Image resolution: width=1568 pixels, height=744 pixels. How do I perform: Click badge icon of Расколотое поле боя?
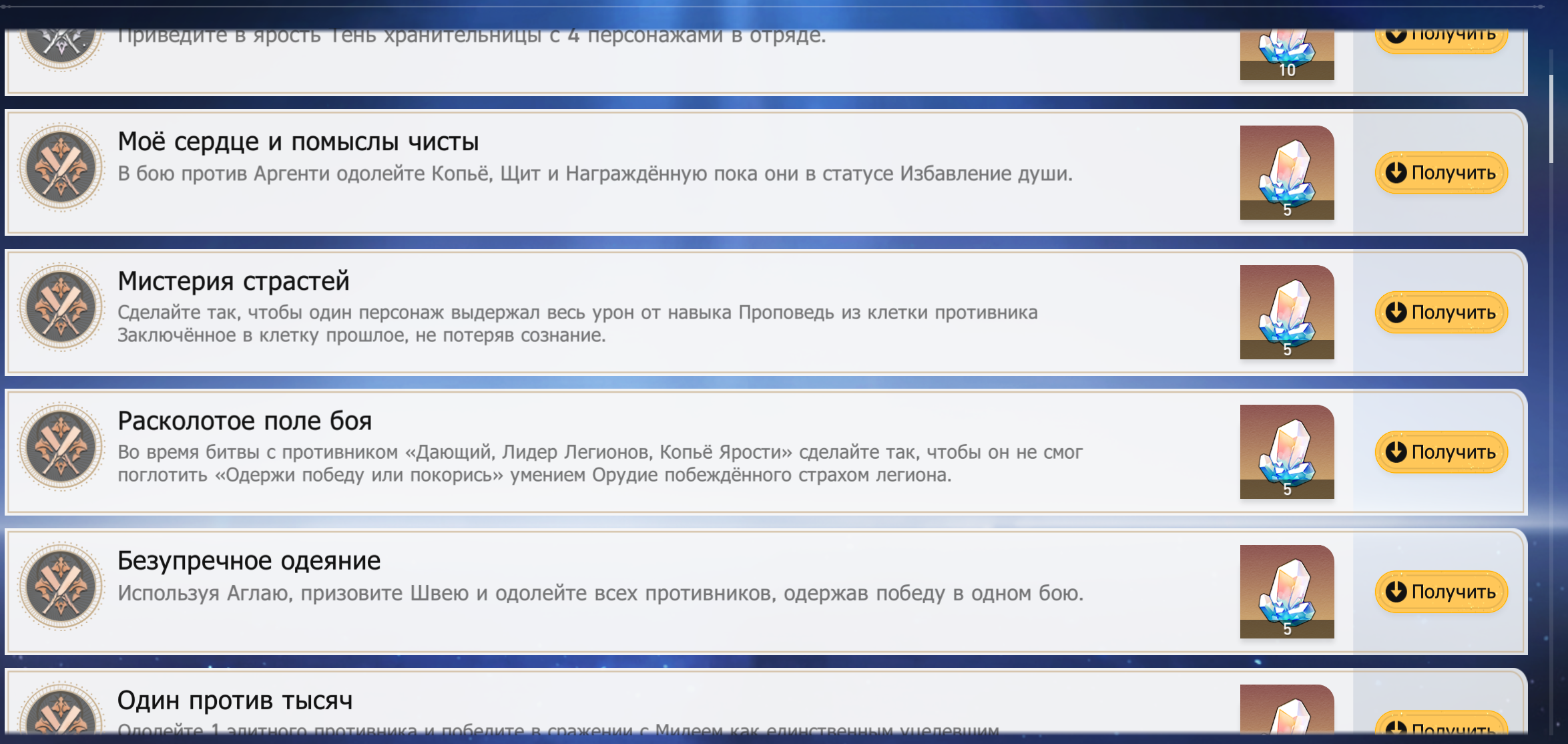point(61,447)
